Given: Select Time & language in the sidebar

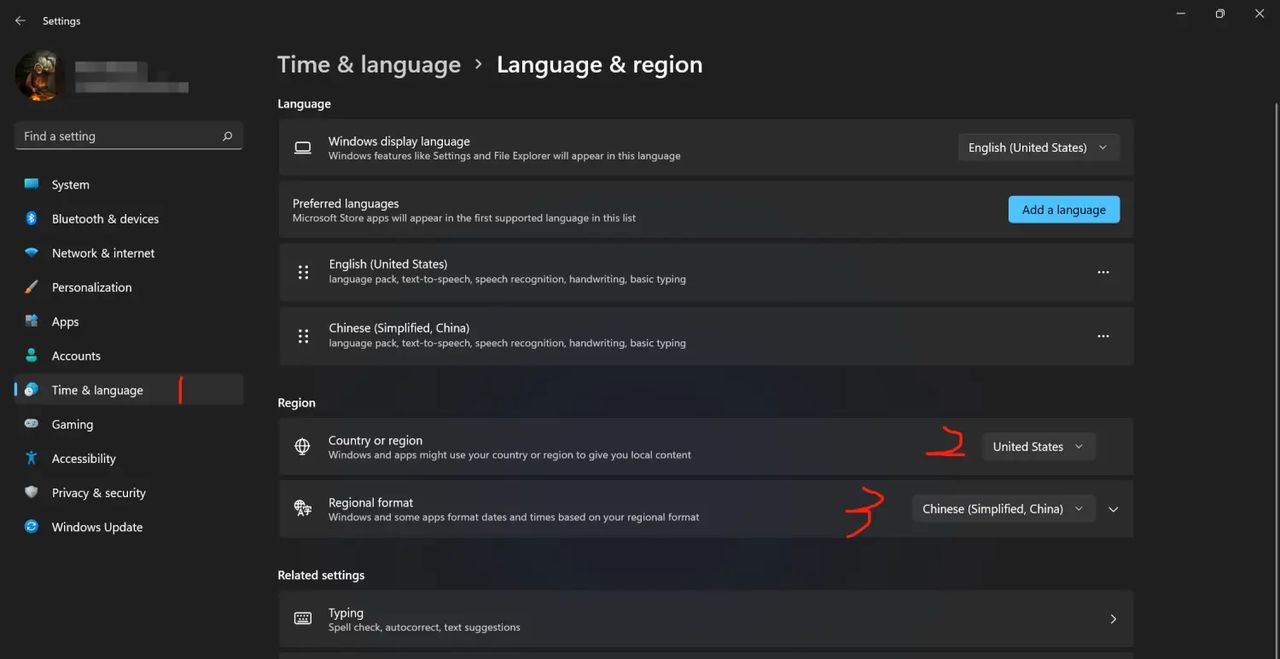Looking at the screenshot, I should click(97, 389).
